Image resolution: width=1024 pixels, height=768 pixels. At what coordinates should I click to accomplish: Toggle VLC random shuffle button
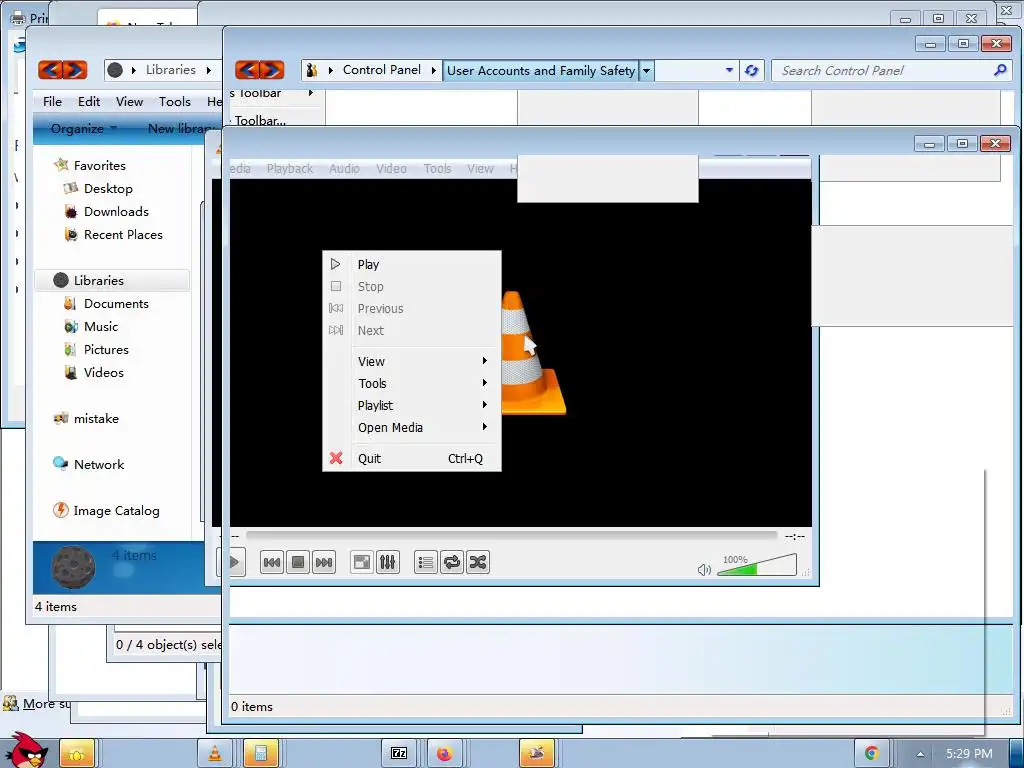[x=477, y=562]
